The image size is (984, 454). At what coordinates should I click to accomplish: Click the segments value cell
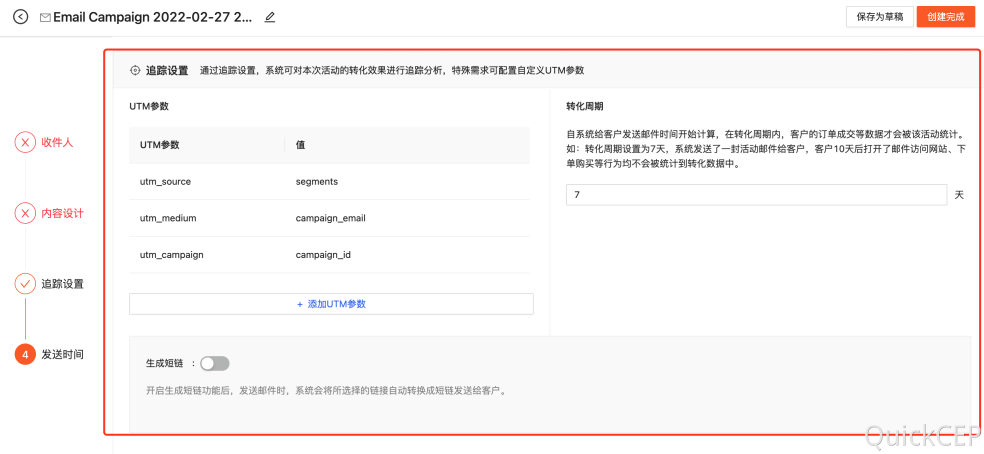click(x=317, y=181)
